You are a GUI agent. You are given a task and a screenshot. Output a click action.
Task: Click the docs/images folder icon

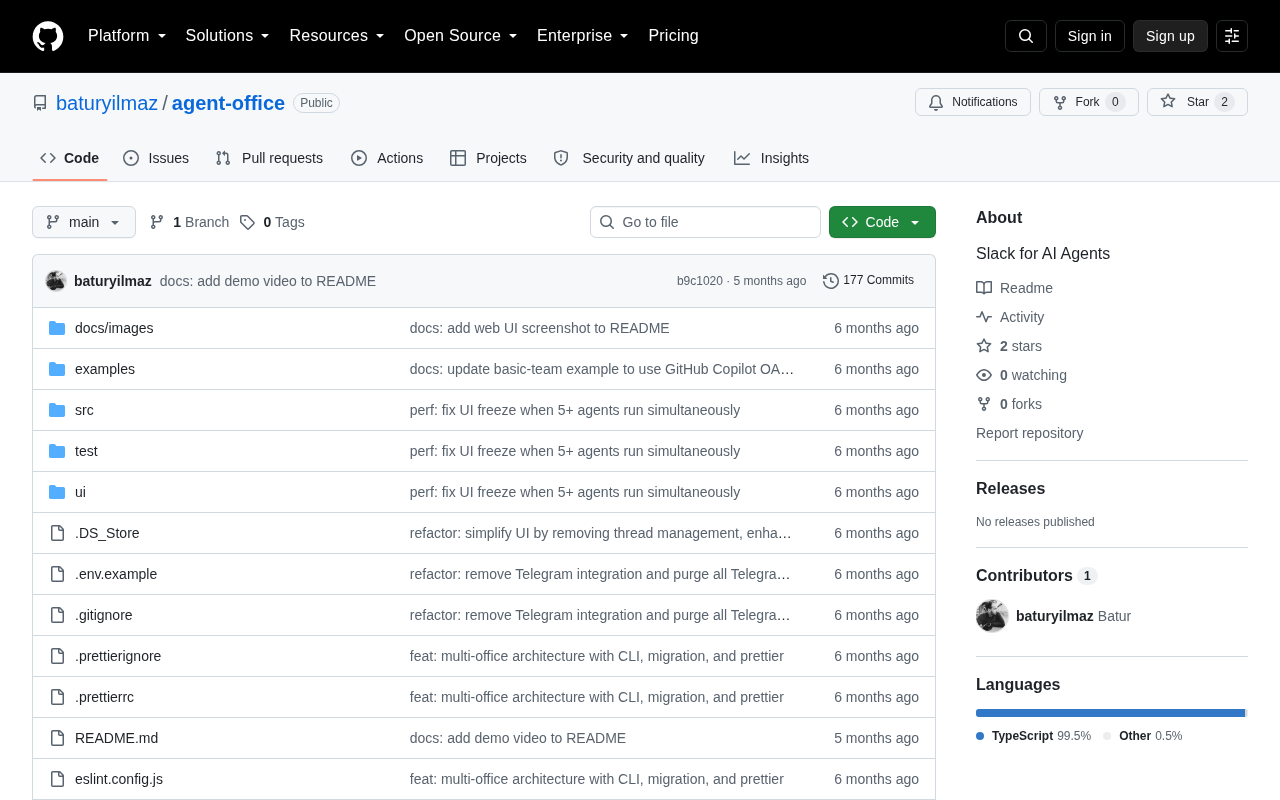tap(57, 328)
